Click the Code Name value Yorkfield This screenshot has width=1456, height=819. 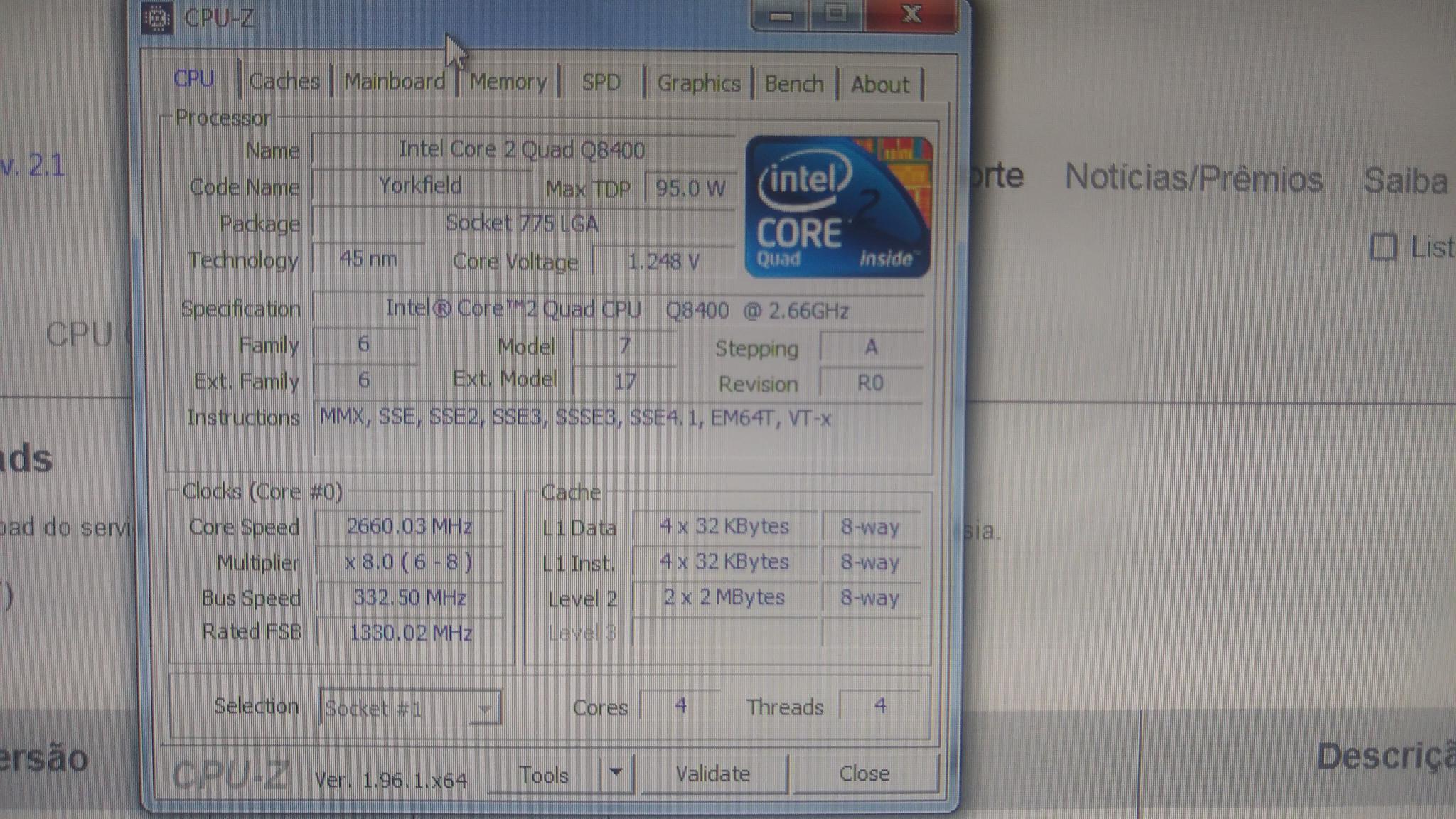(x=421, y=186)
